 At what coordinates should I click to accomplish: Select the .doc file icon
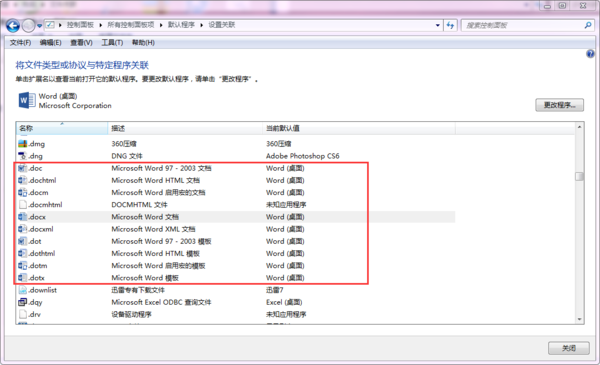pos(23,168)
